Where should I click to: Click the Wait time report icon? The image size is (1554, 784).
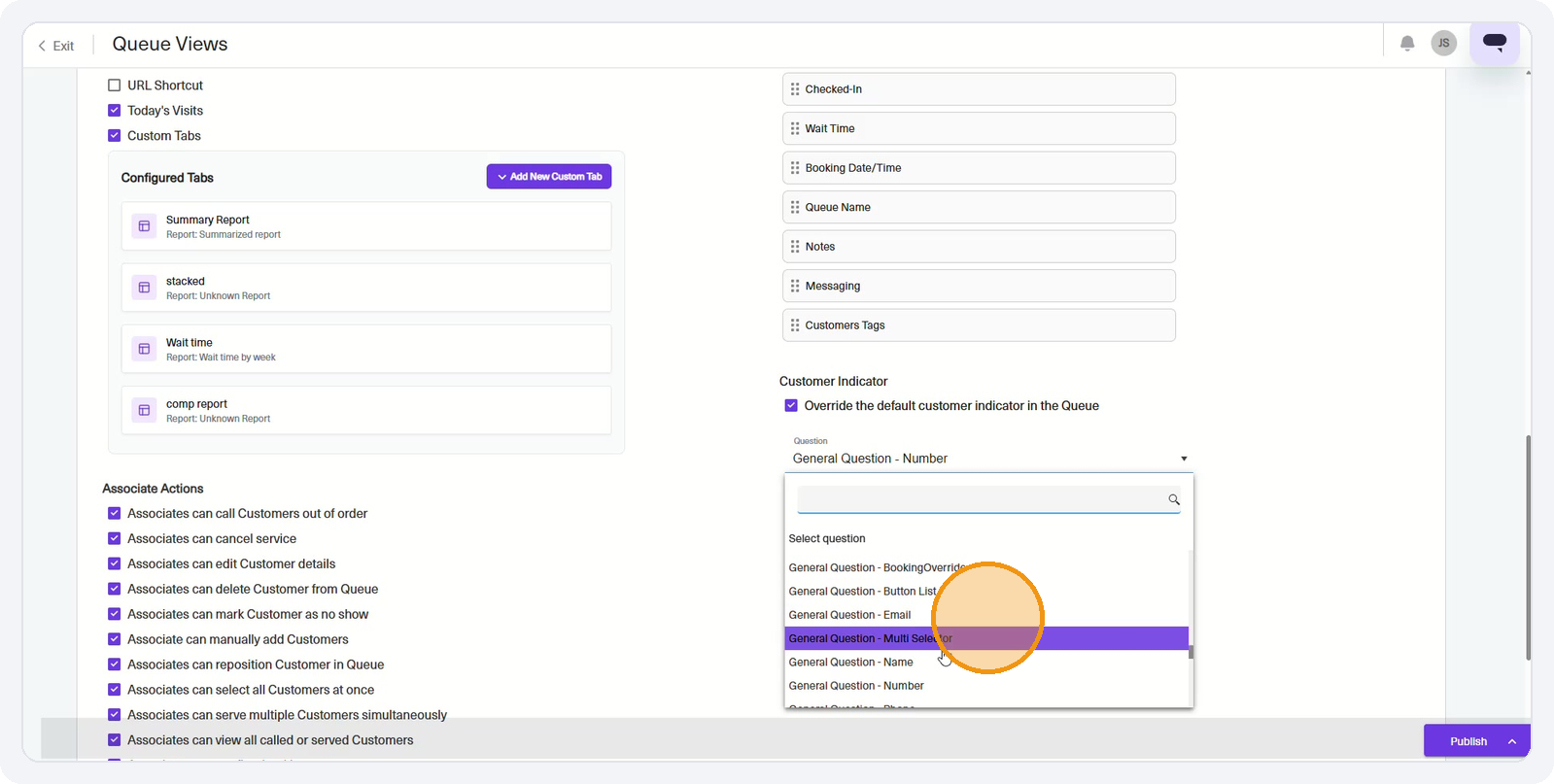coord(144,349)
